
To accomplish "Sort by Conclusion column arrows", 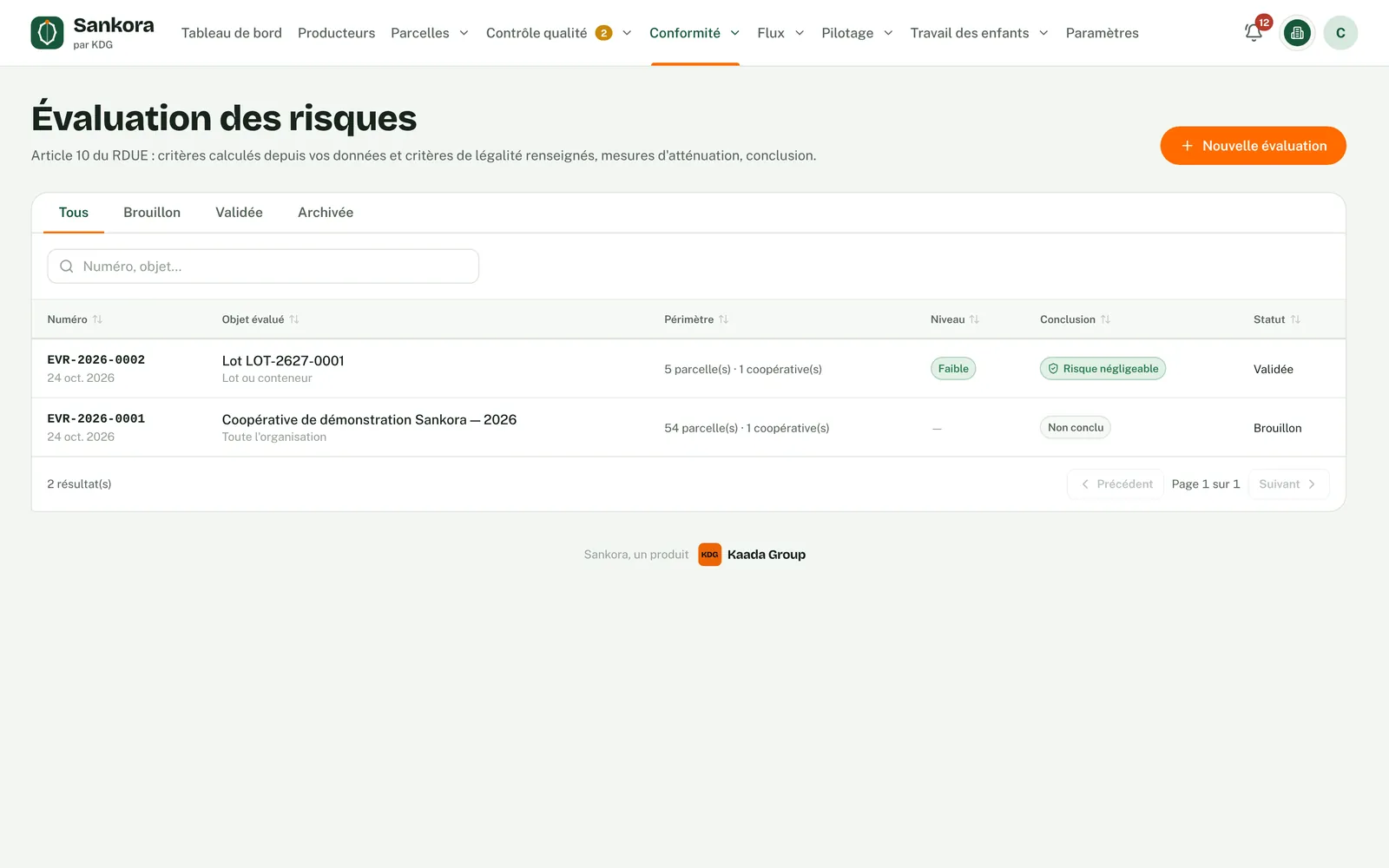I will pyautogui.click(x=1105, y=319).
